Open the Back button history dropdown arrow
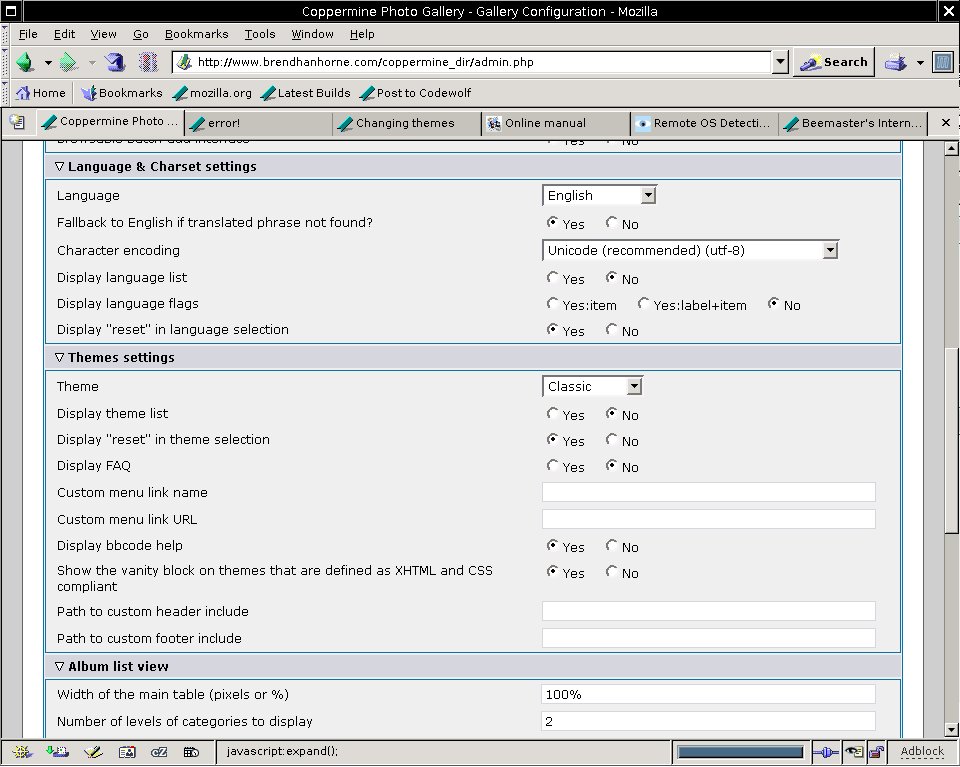960x767 pixels. [x=48, y=62]
